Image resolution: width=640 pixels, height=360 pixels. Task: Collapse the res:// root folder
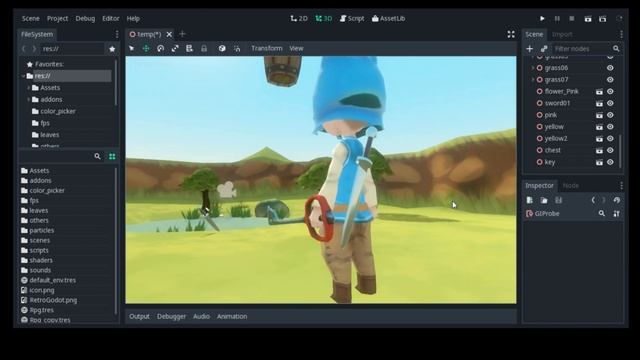pos(23,76)
